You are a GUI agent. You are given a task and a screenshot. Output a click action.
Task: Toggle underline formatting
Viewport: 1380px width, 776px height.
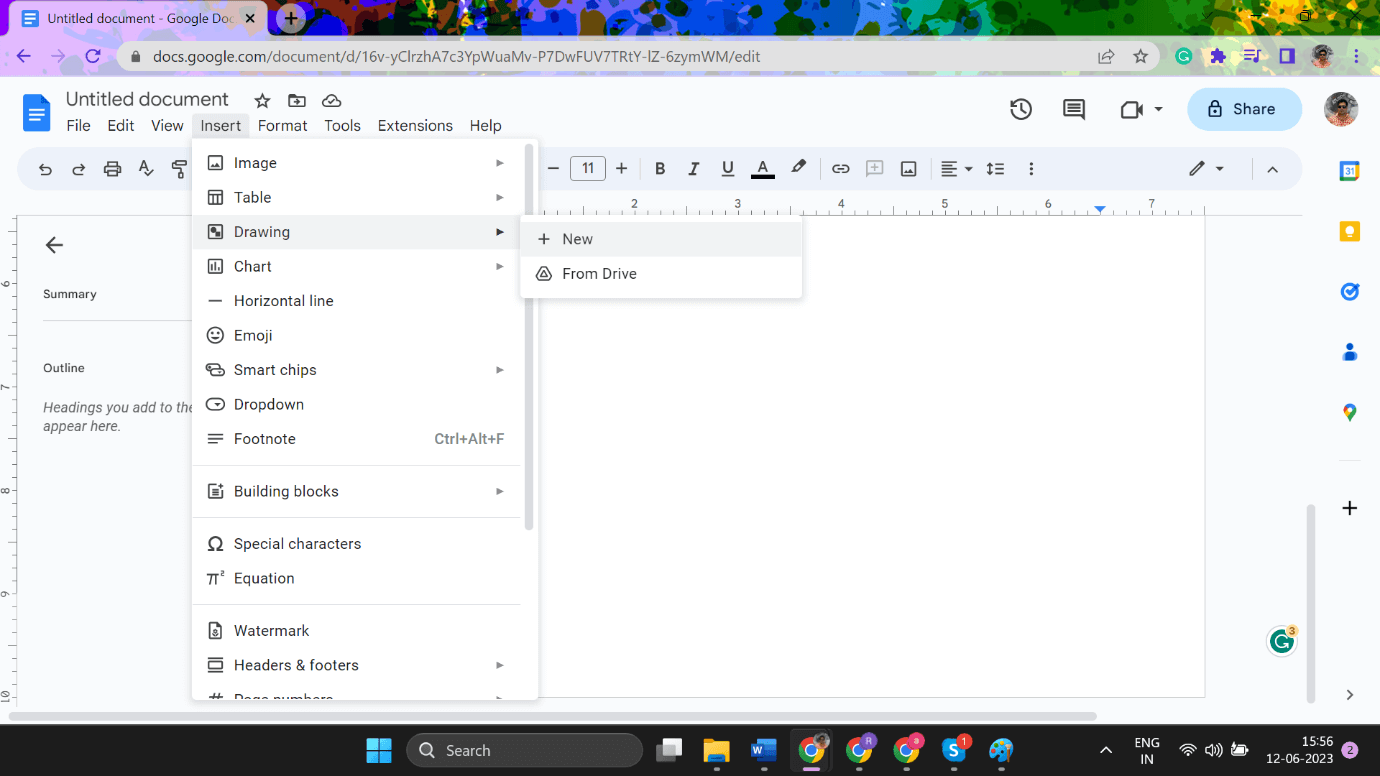(727, 168)
